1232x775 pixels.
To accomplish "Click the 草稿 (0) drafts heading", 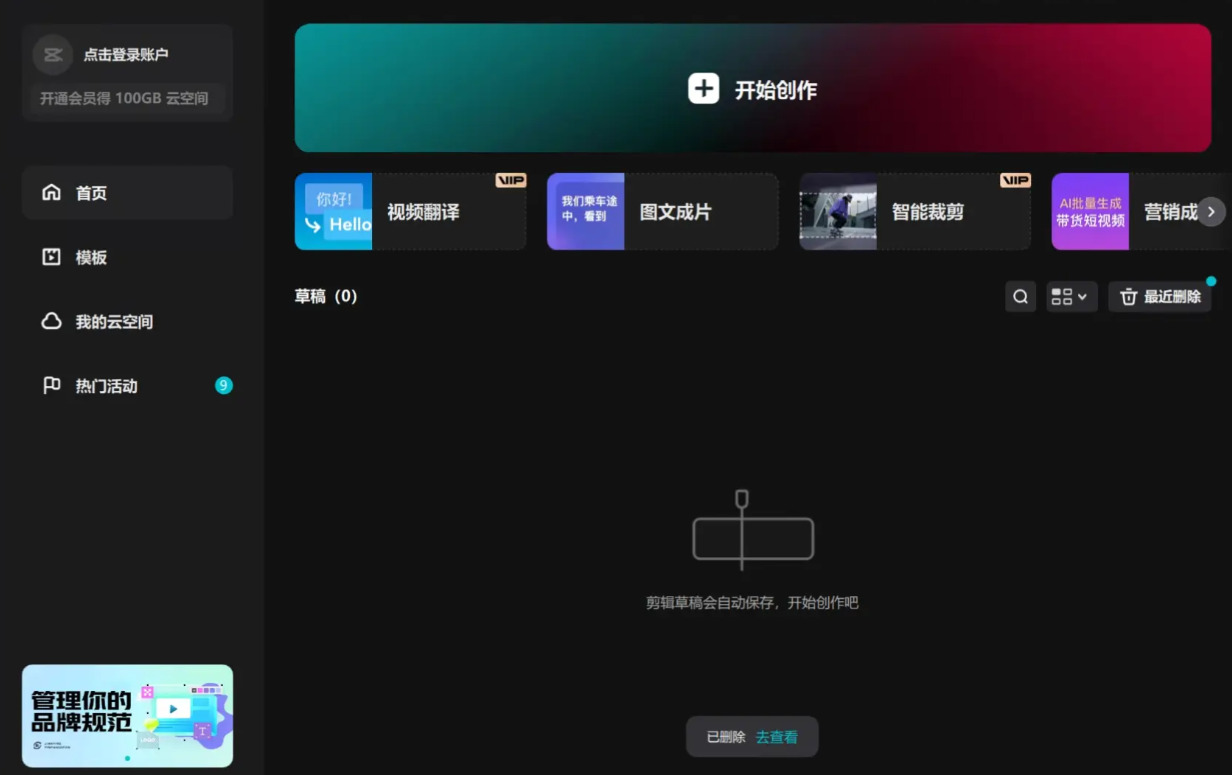I will [326, 296].
